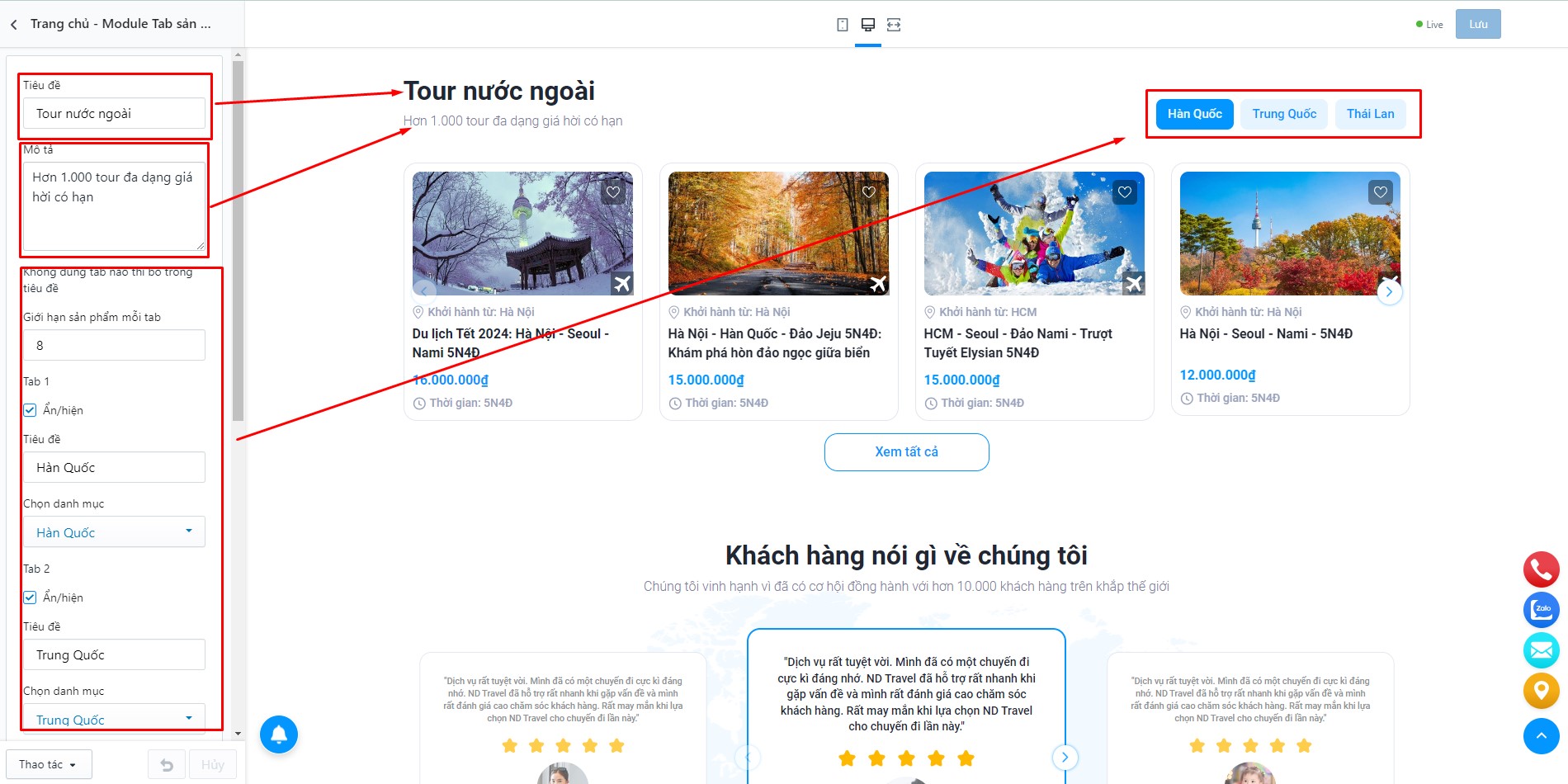
Task: Click the sidebar vertical scrollbar
Action: pyautogui.click(x=239, y=241)
